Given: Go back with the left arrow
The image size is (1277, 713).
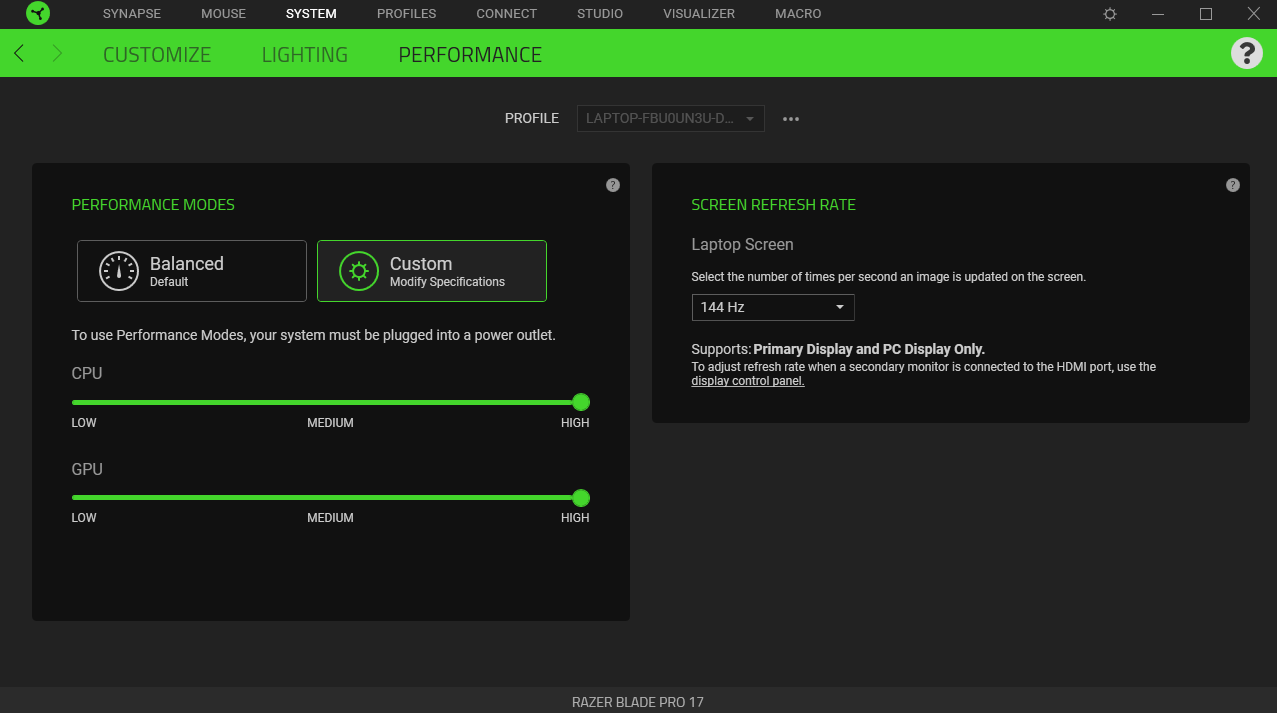Looking at the screenshot, I should (19, 54).
